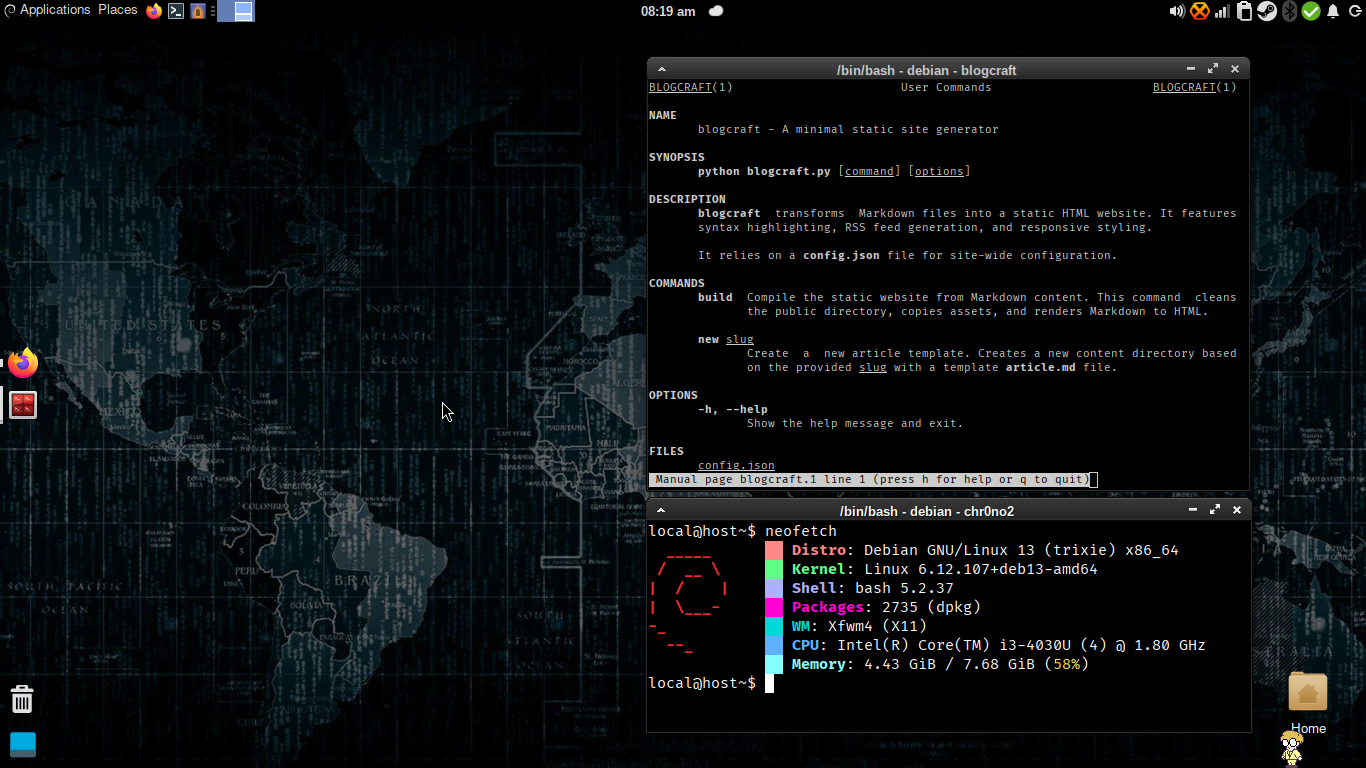The width and height of the screenshot is (1366, 768).
Task: Click the green checkmark status icon
Action: click(1310, 11)
